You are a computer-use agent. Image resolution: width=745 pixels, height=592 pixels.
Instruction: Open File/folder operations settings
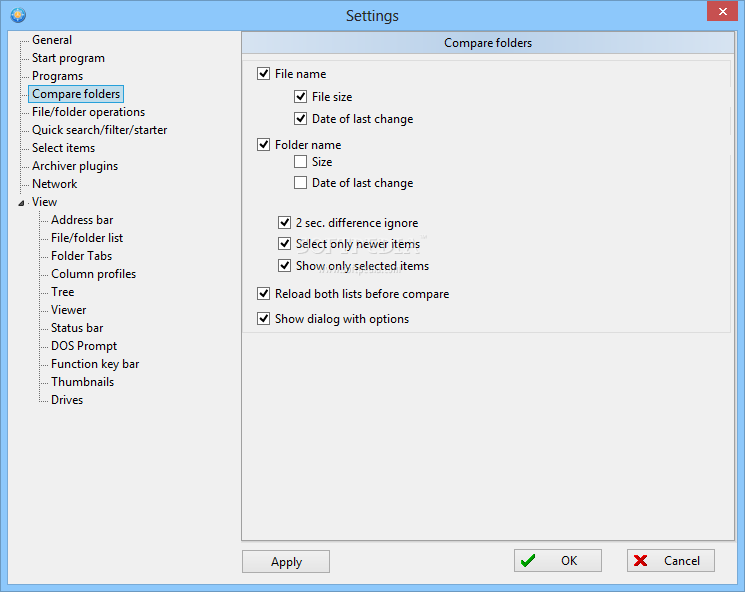coord(88,112)
